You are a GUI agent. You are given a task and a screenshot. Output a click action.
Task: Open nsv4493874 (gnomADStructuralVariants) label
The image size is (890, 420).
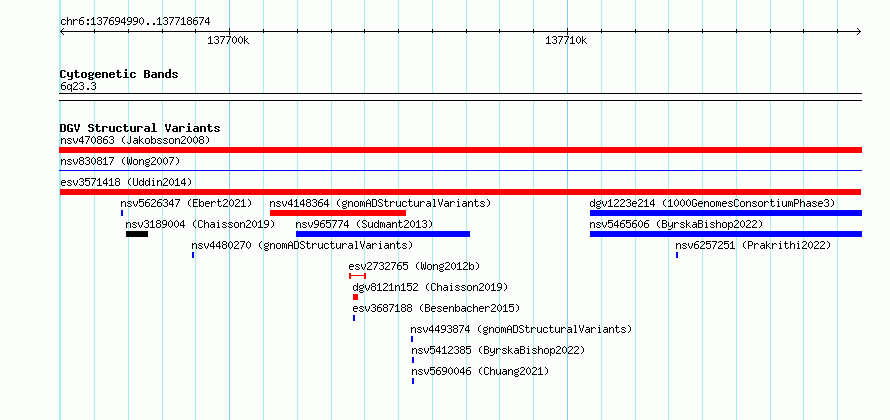coord(521,329)
